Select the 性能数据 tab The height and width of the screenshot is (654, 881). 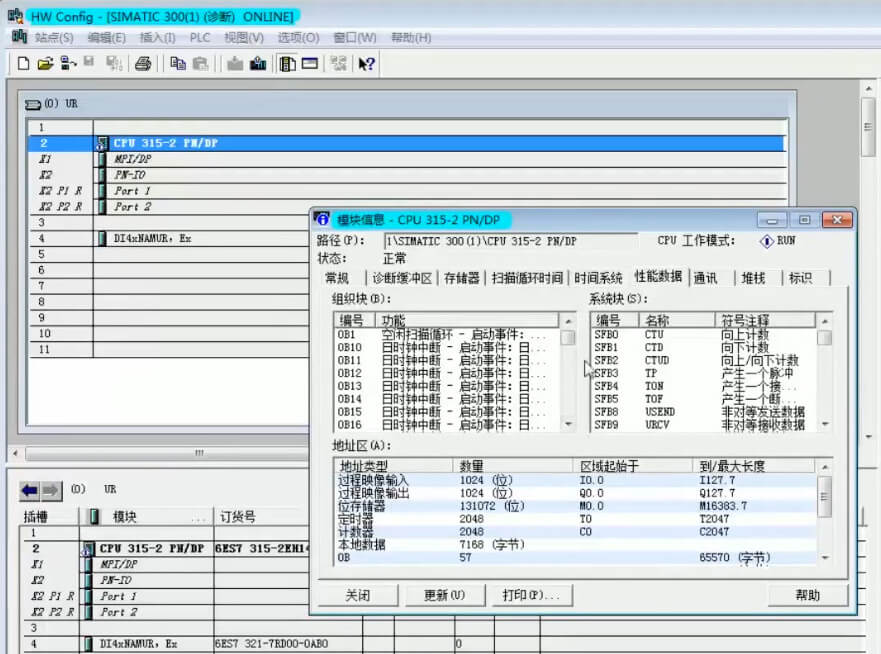[x=659, y=276]
